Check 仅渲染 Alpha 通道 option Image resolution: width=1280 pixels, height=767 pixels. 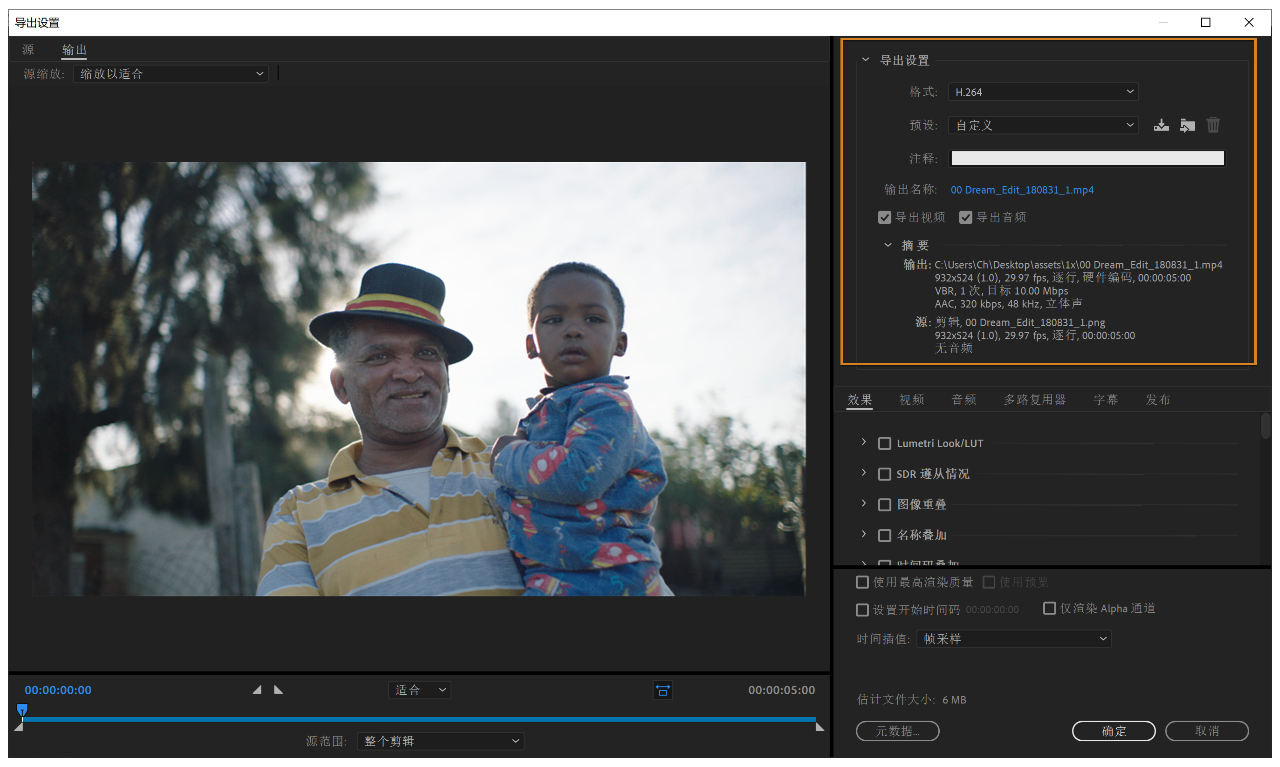point(1050,608)
